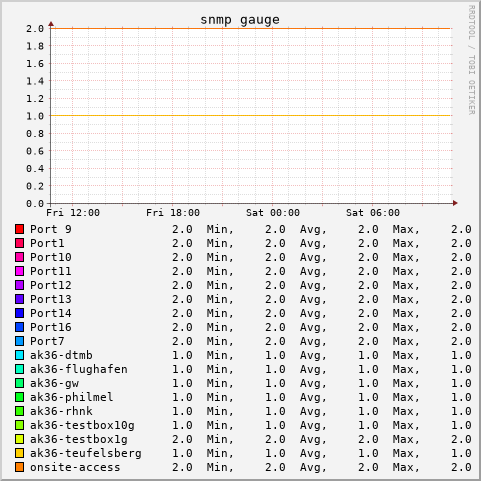Click the Sat 06:00 axis marker
The image size is (481, 481).
click(373, 213)
